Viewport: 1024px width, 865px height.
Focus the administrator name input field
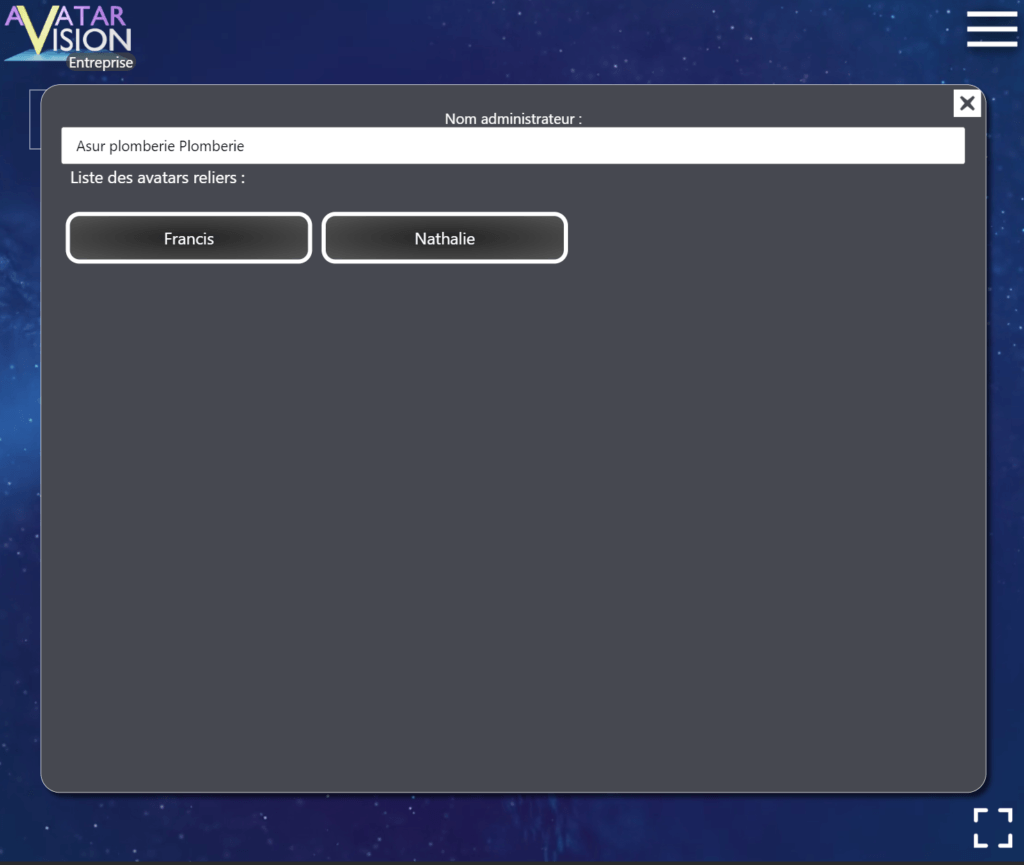click(x=512, y=146)
